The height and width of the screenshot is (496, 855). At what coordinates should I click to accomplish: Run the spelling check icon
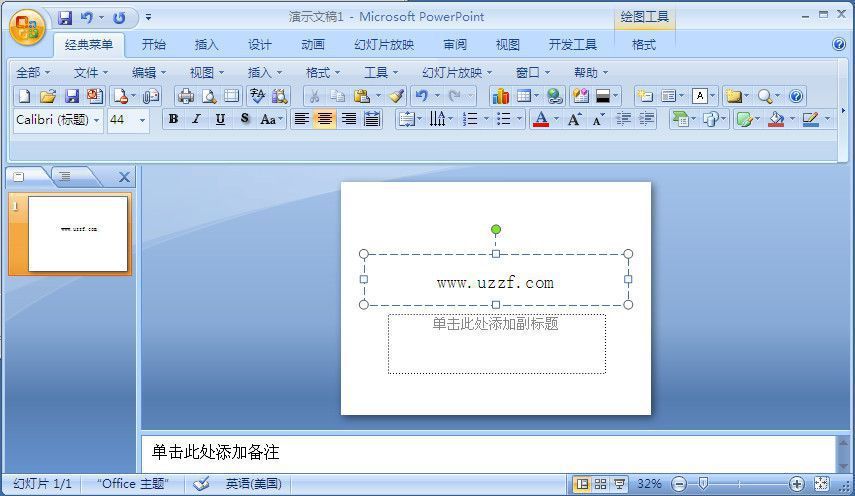pos(257,96)
